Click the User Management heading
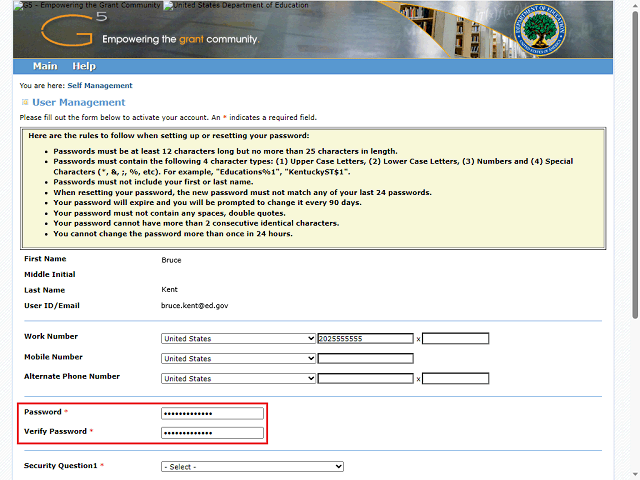Screen dimensions: 640x480 78,102
